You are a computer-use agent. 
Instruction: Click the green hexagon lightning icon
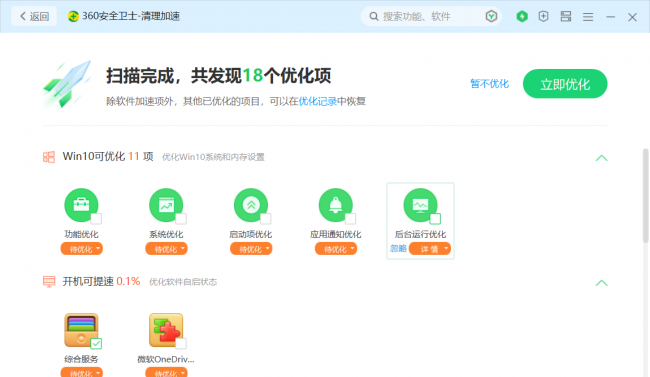522,16
